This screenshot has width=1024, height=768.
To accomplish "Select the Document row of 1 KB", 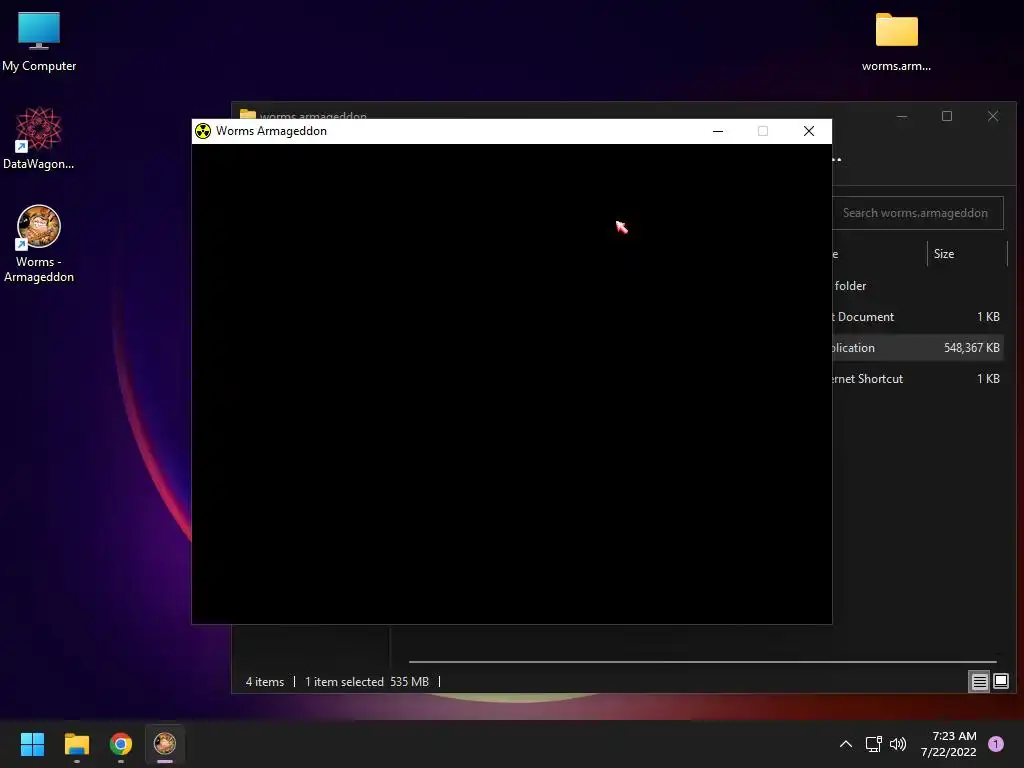I will (x=918, y=317).
